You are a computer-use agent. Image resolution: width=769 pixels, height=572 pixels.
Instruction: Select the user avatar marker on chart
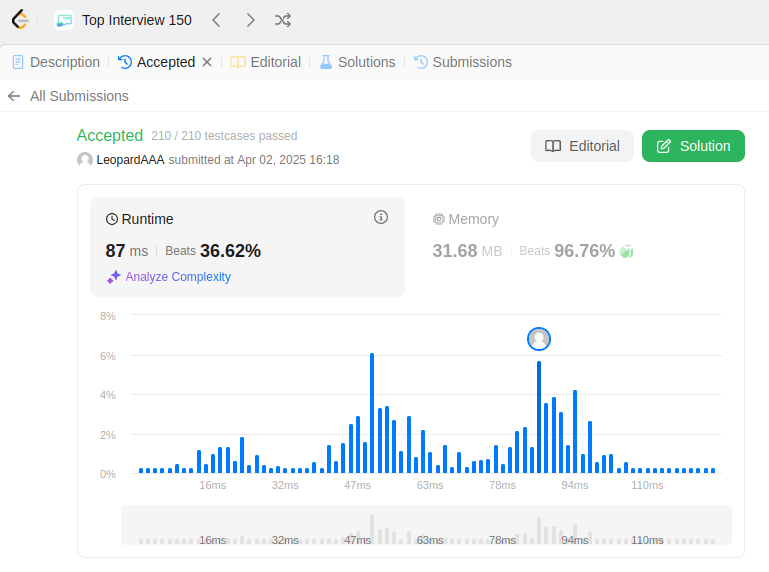point(538,339)
